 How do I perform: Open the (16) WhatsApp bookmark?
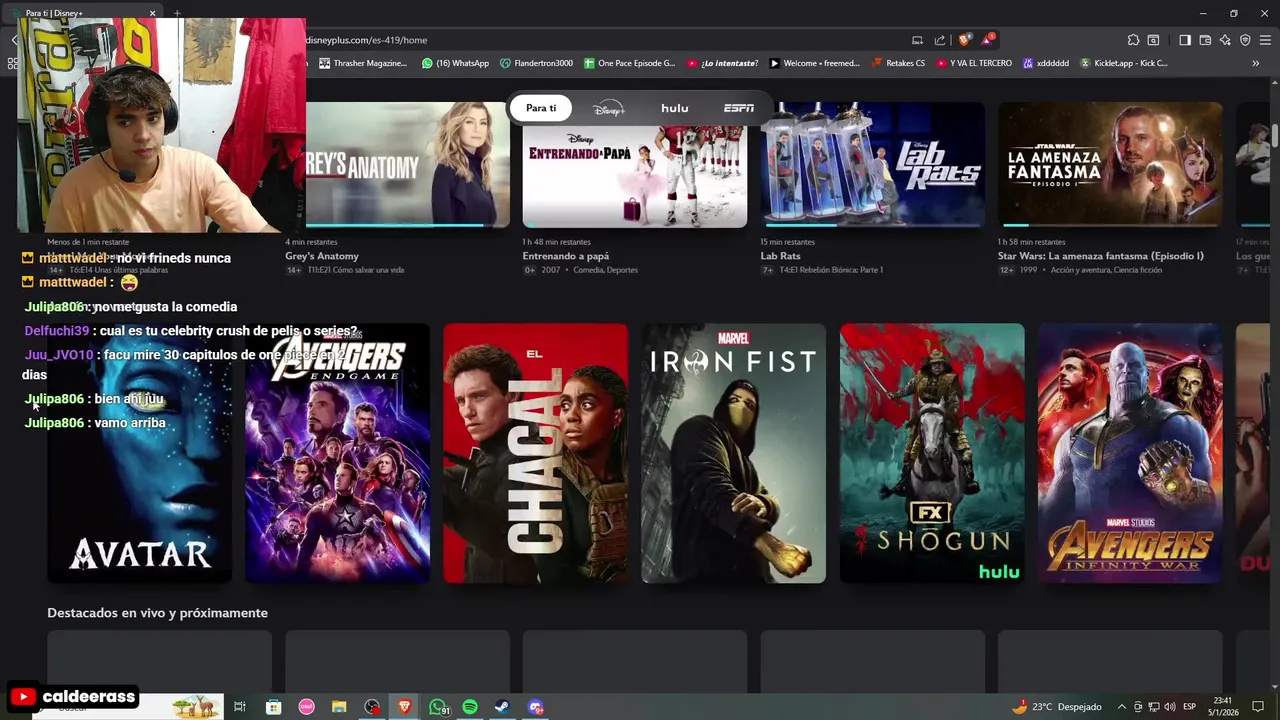pyautogui.click(x=455, y=63)
